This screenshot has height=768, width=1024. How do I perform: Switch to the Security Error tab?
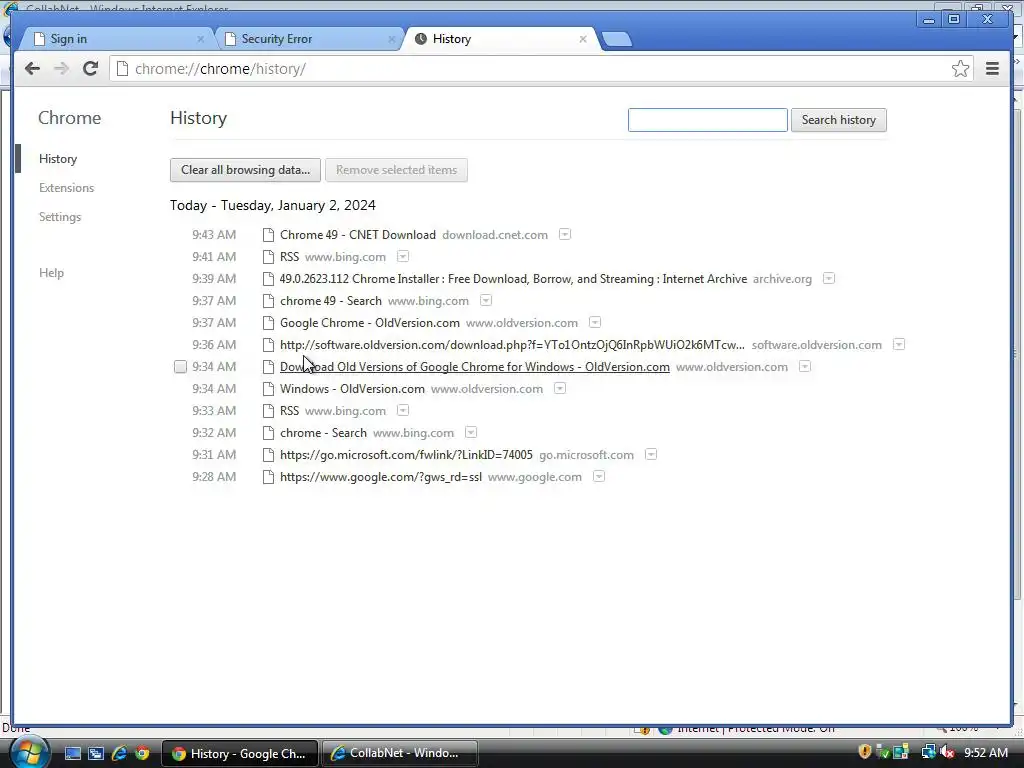[306, 39]
